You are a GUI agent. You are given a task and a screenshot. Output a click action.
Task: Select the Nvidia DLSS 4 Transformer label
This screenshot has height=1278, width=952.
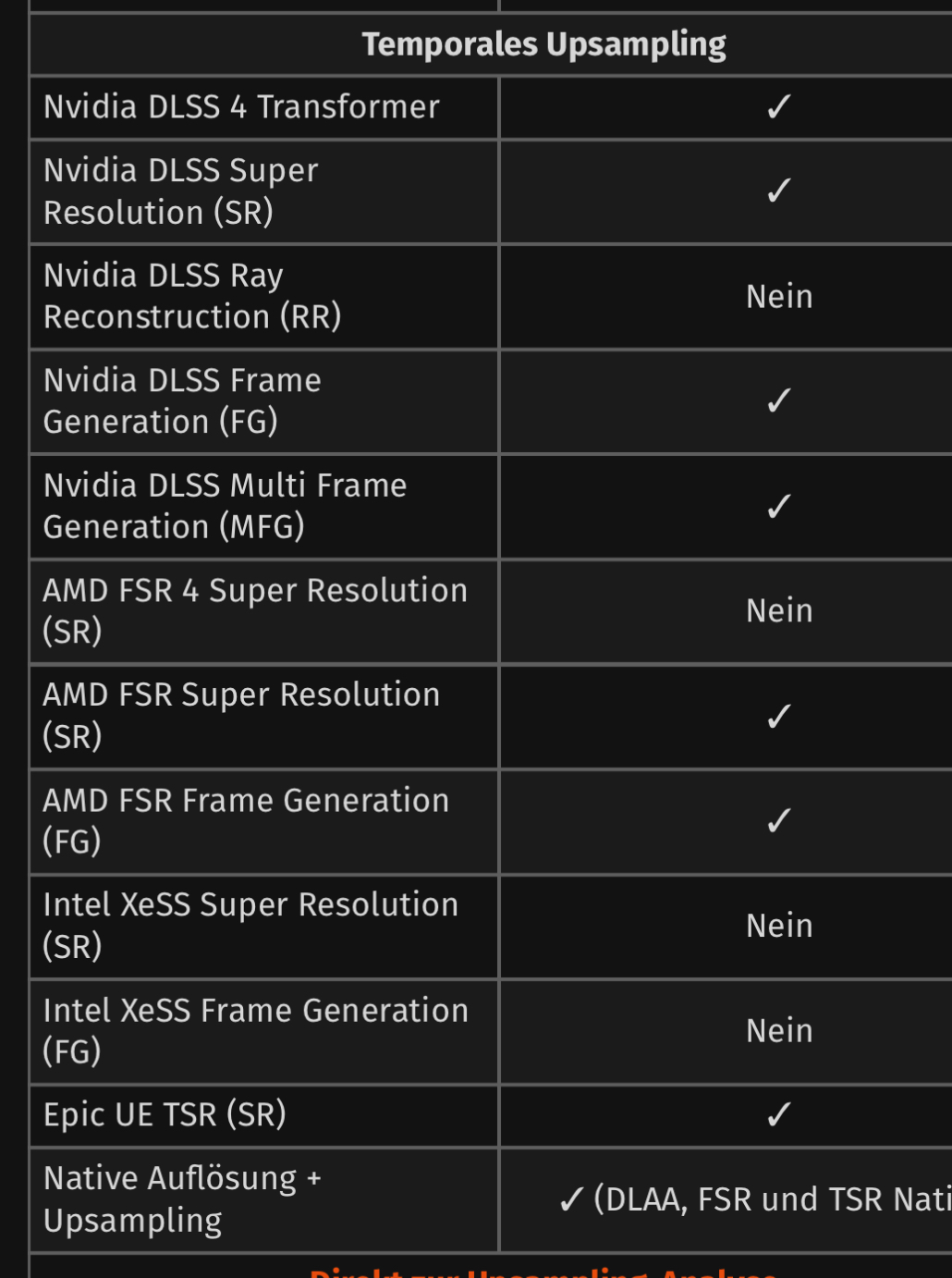pyautogui.click(x=241, y=107)
